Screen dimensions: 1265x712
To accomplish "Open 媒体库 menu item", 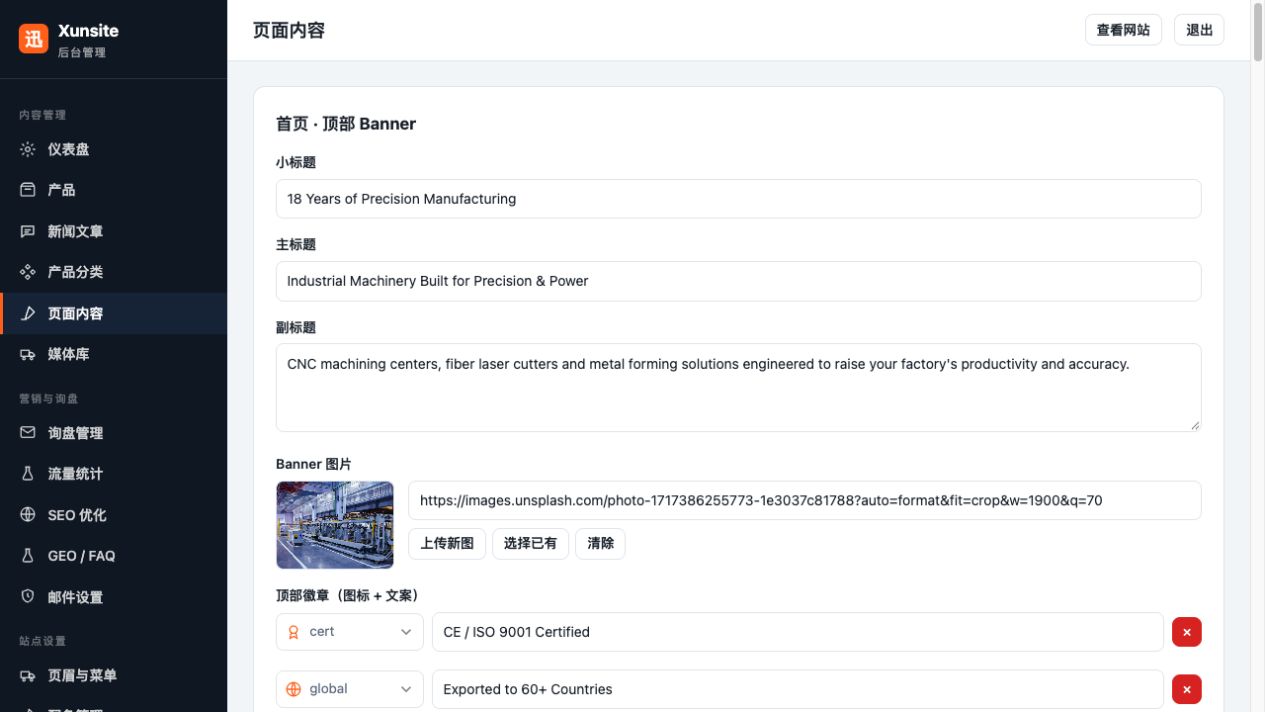I will coord(113,354).
